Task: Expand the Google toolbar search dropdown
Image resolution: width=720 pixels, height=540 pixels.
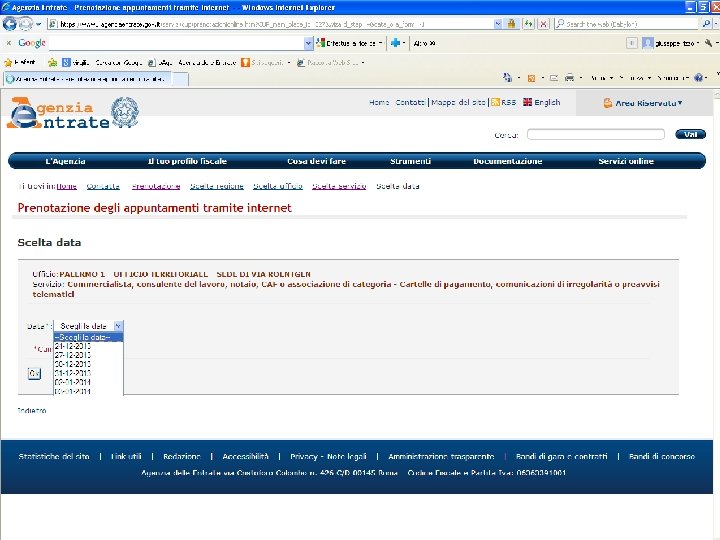Action: 309,43
